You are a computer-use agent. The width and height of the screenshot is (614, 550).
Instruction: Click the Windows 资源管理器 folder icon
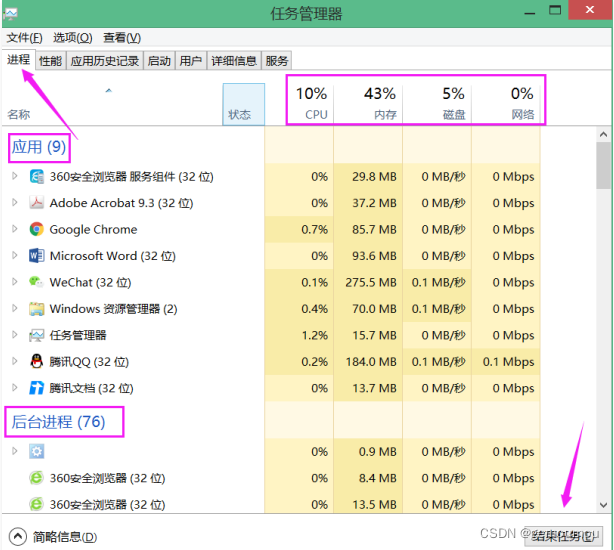(36, 309)
